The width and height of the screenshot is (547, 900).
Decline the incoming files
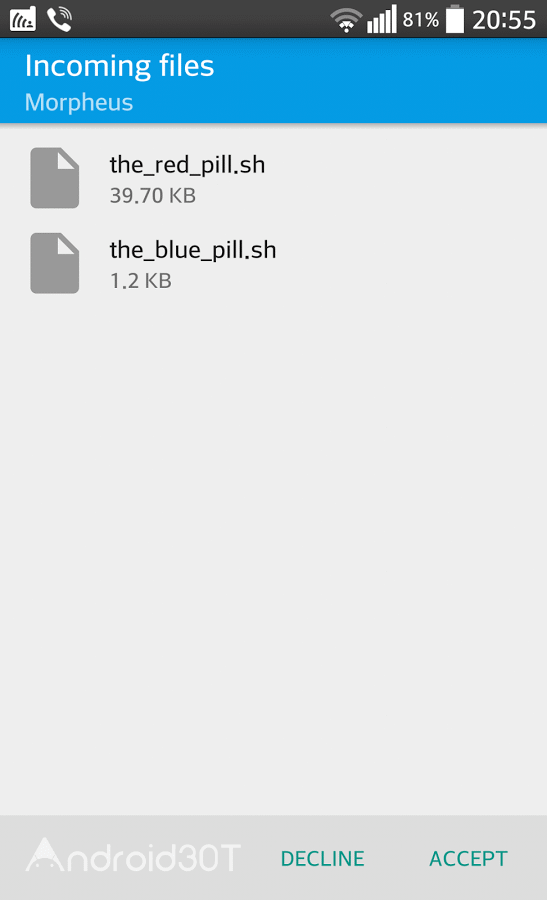323,858
